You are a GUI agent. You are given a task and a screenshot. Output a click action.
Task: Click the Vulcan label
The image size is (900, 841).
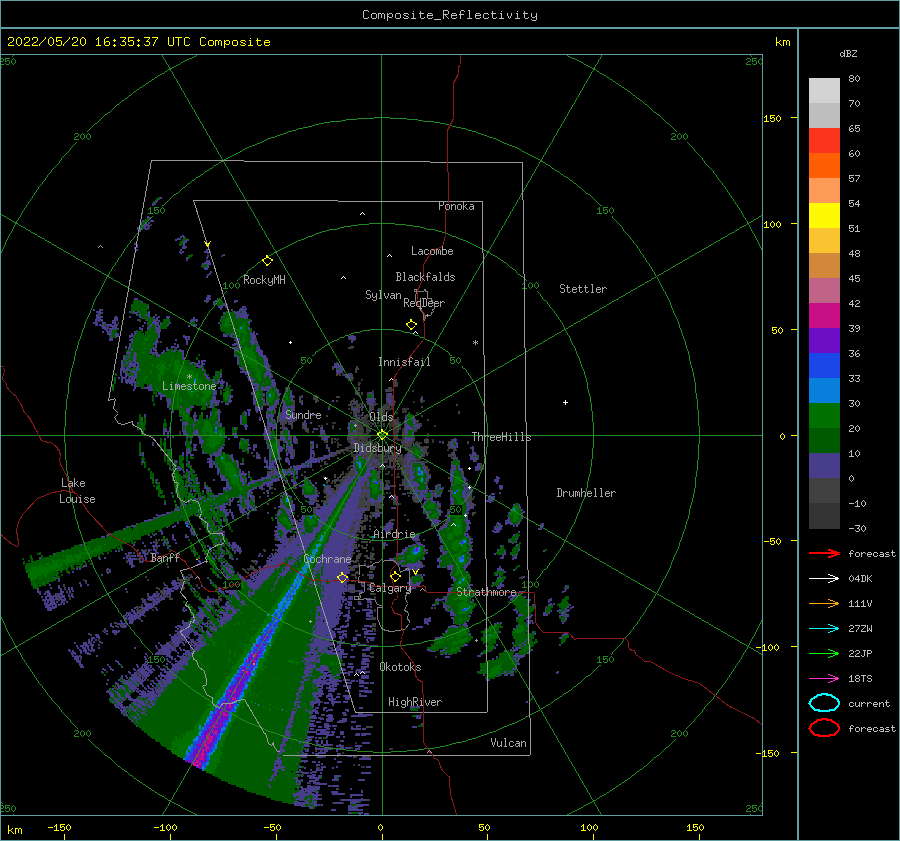(509, 742)
